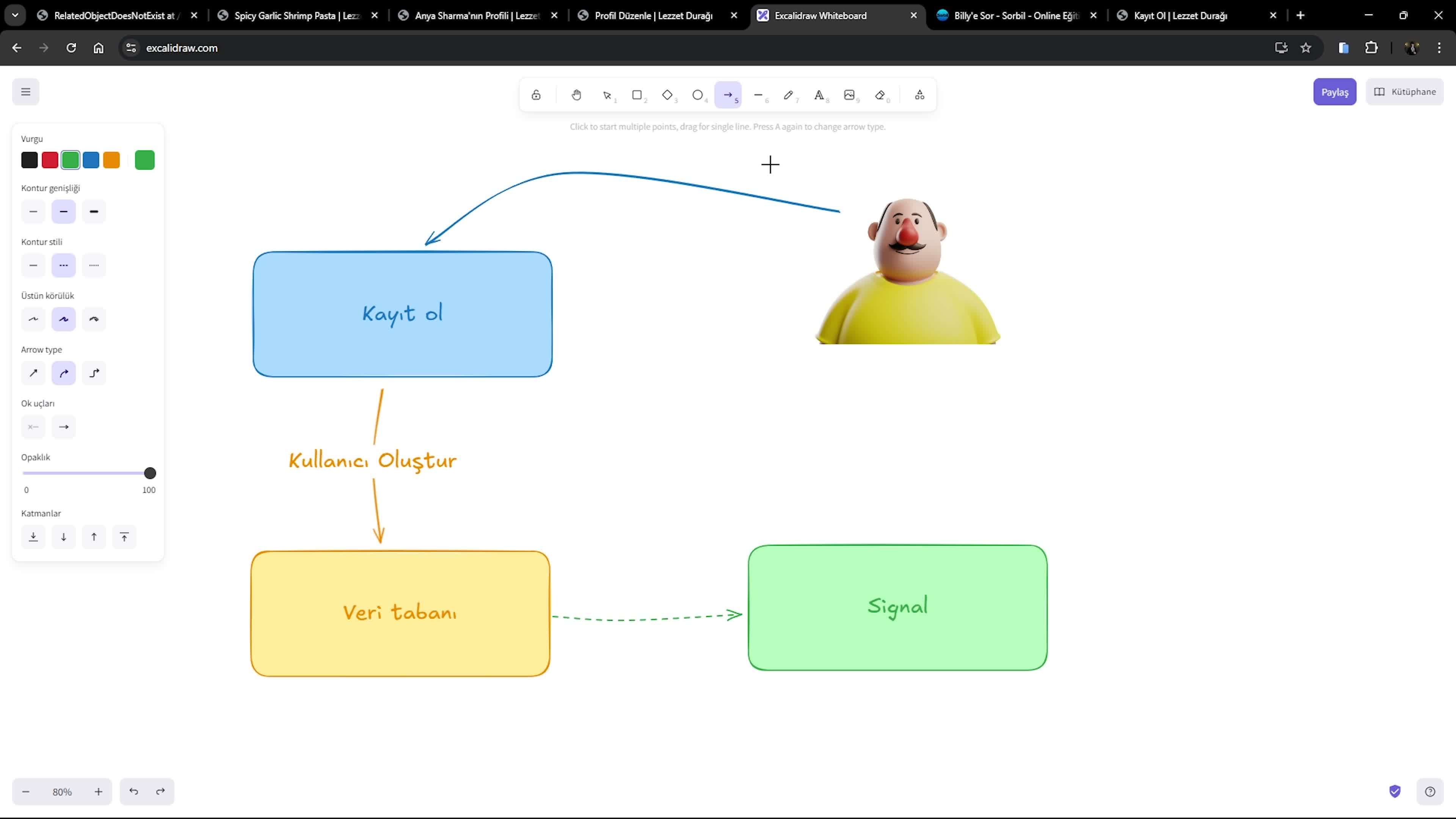Open the Kütüphane library panel
This screenshot has width=1456, height=819.
click(x=1404, y=91)
